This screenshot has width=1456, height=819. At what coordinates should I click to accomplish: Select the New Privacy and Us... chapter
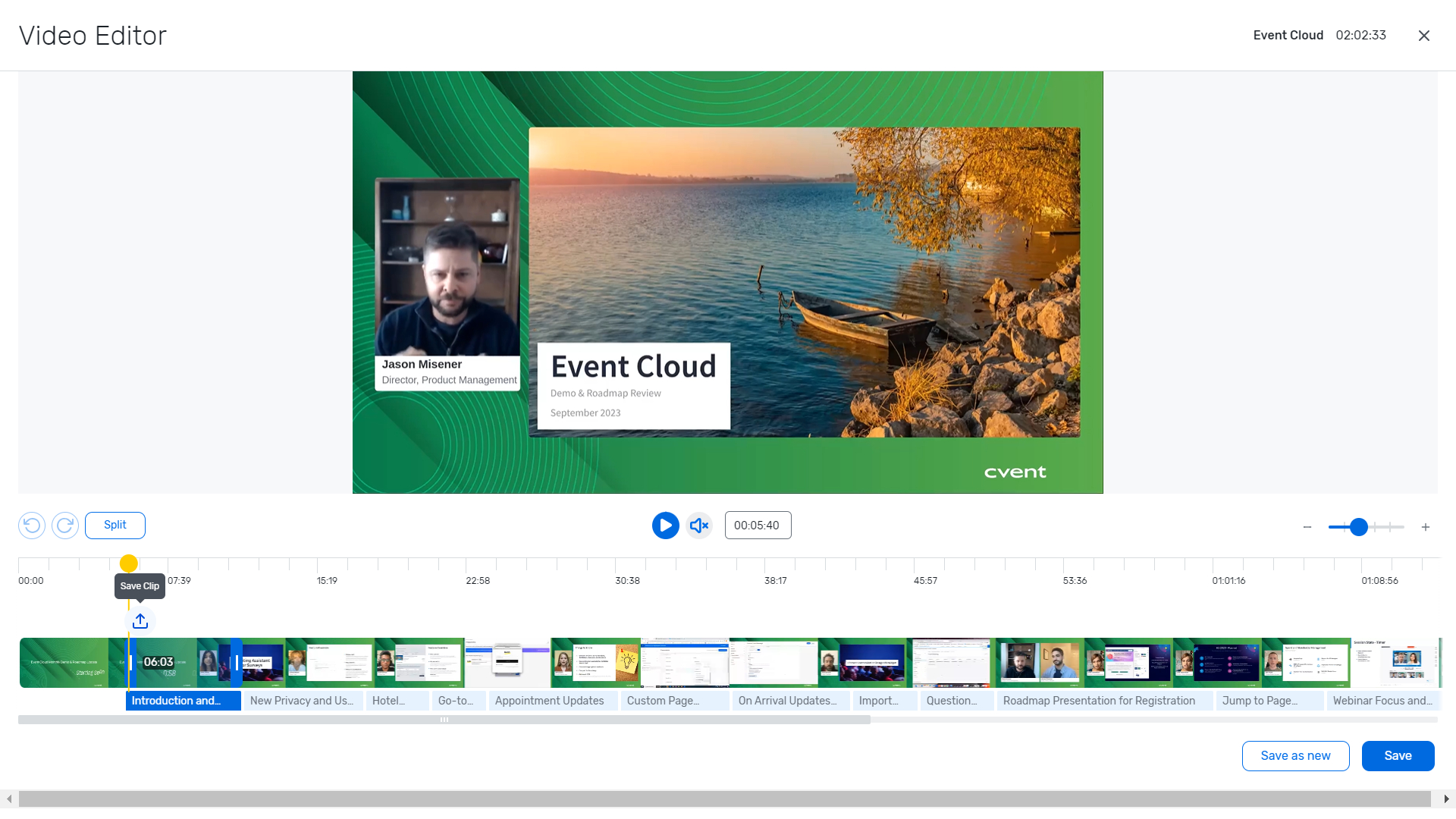(304, 701)
